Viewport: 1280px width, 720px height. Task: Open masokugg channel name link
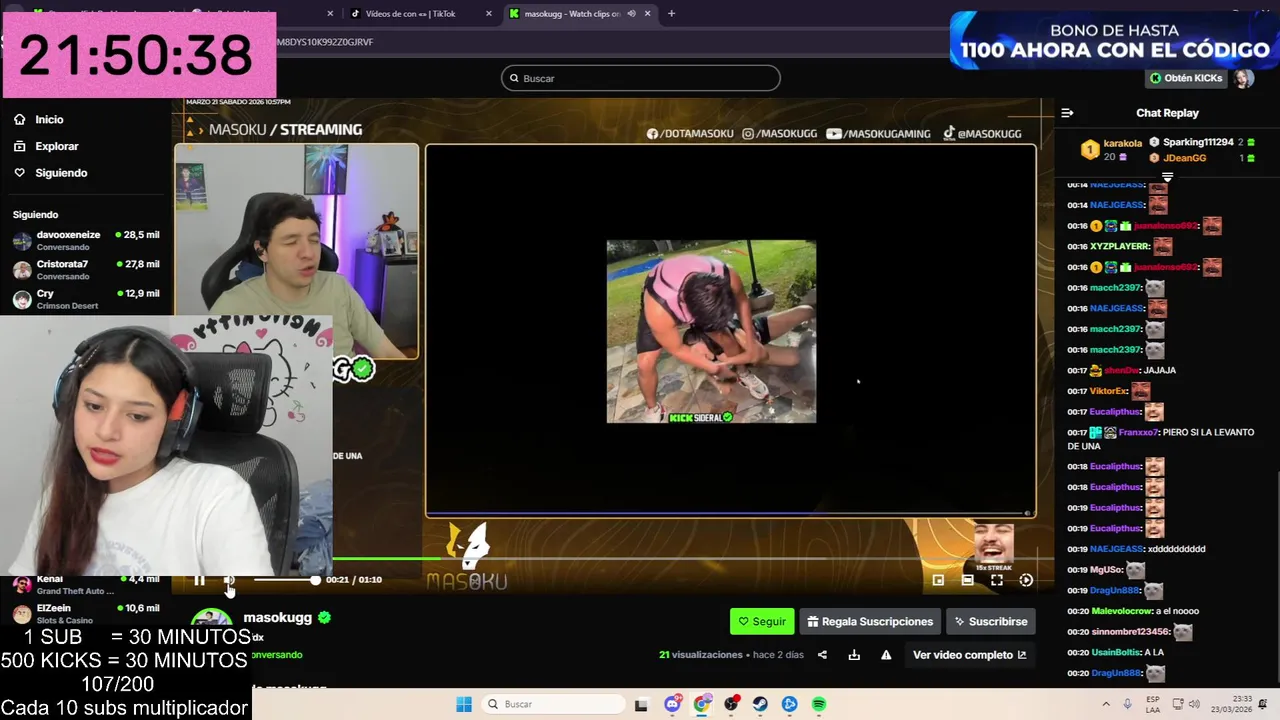pyautogui.click(x=277, y=618)
